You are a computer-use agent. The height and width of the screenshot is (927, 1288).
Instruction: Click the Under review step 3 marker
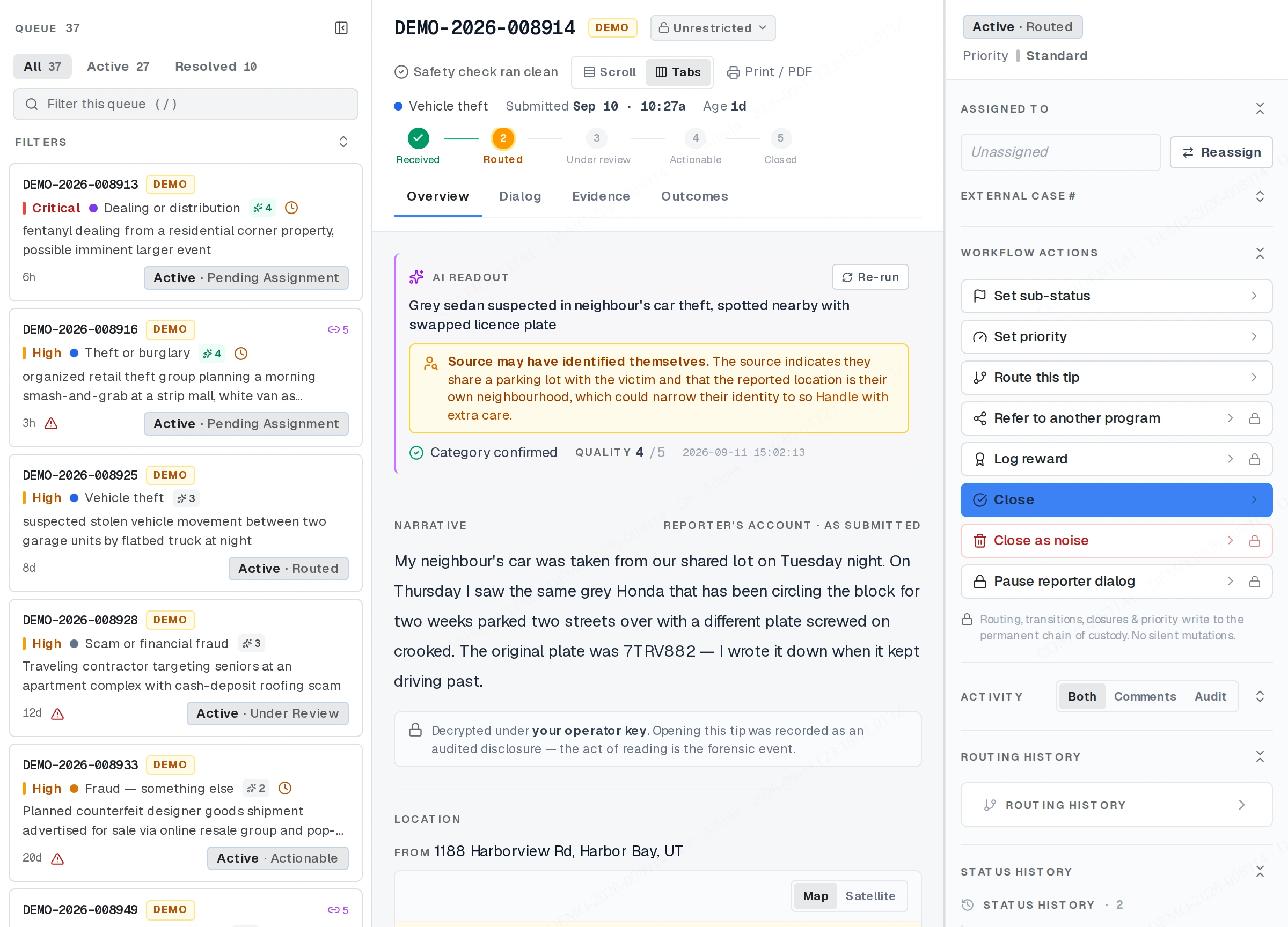(596, 138)
